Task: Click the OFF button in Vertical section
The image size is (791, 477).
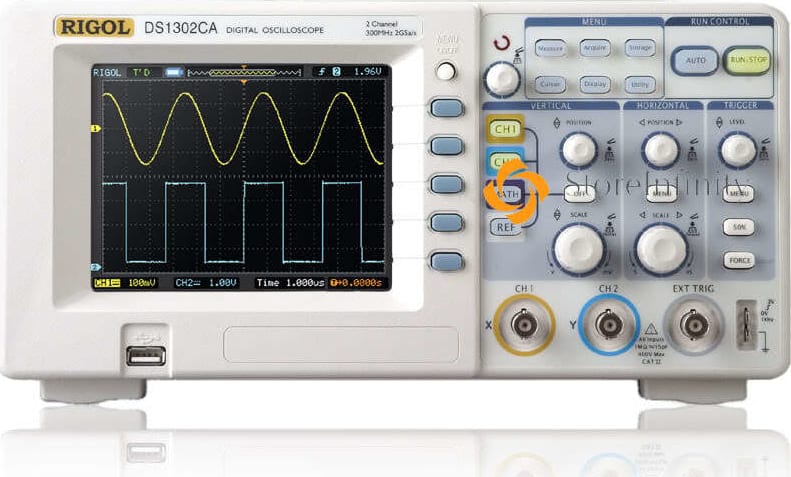Action: pos(579,194)
